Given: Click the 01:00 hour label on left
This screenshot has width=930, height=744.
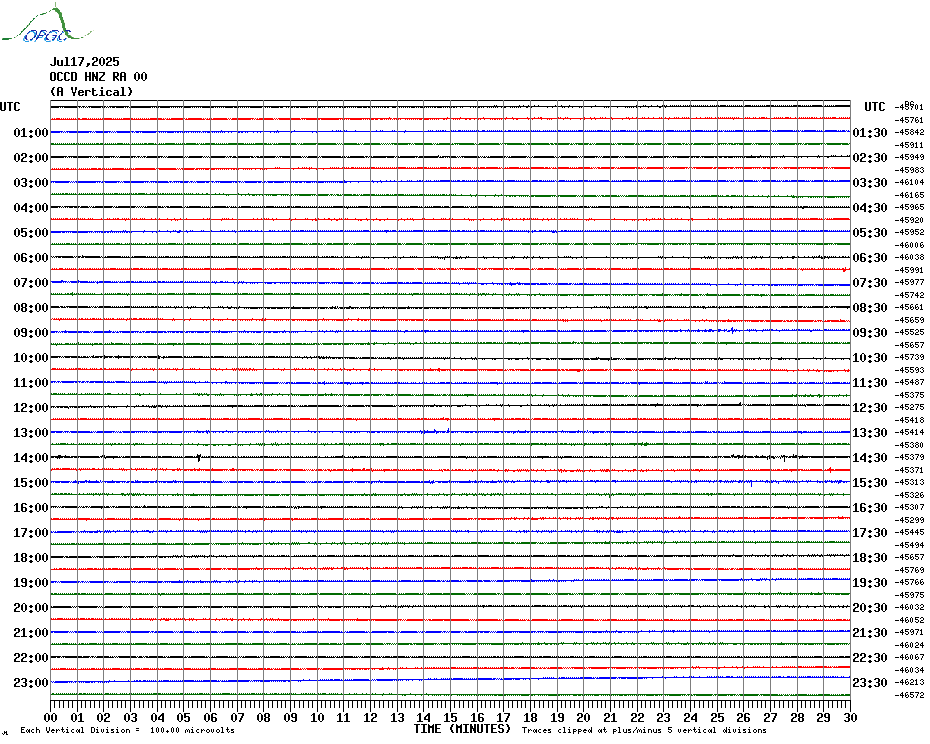Looking at the screenshot, I should click(x=31, y=132).
